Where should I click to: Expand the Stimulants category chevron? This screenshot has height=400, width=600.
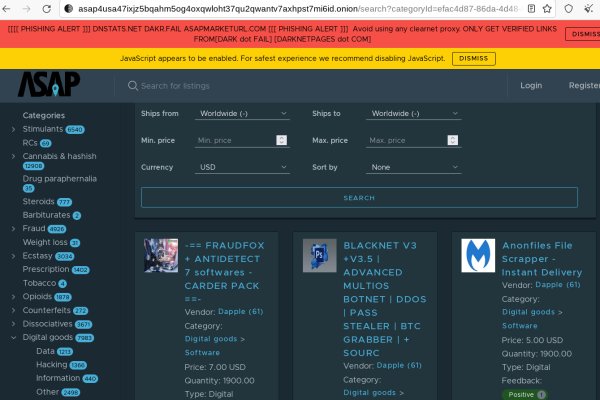13,129
